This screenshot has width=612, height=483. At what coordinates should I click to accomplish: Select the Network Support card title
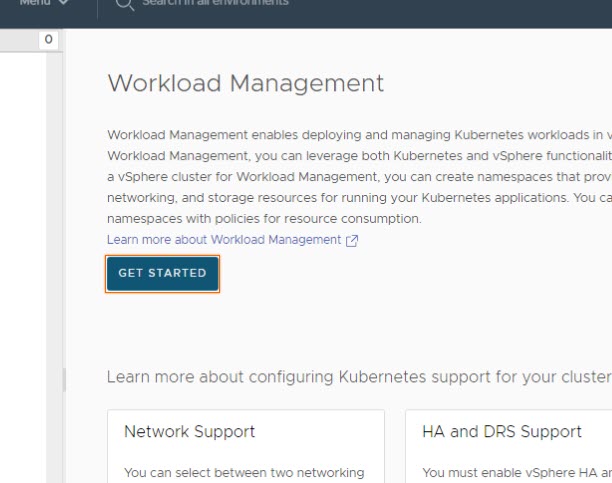click(189, 432)
